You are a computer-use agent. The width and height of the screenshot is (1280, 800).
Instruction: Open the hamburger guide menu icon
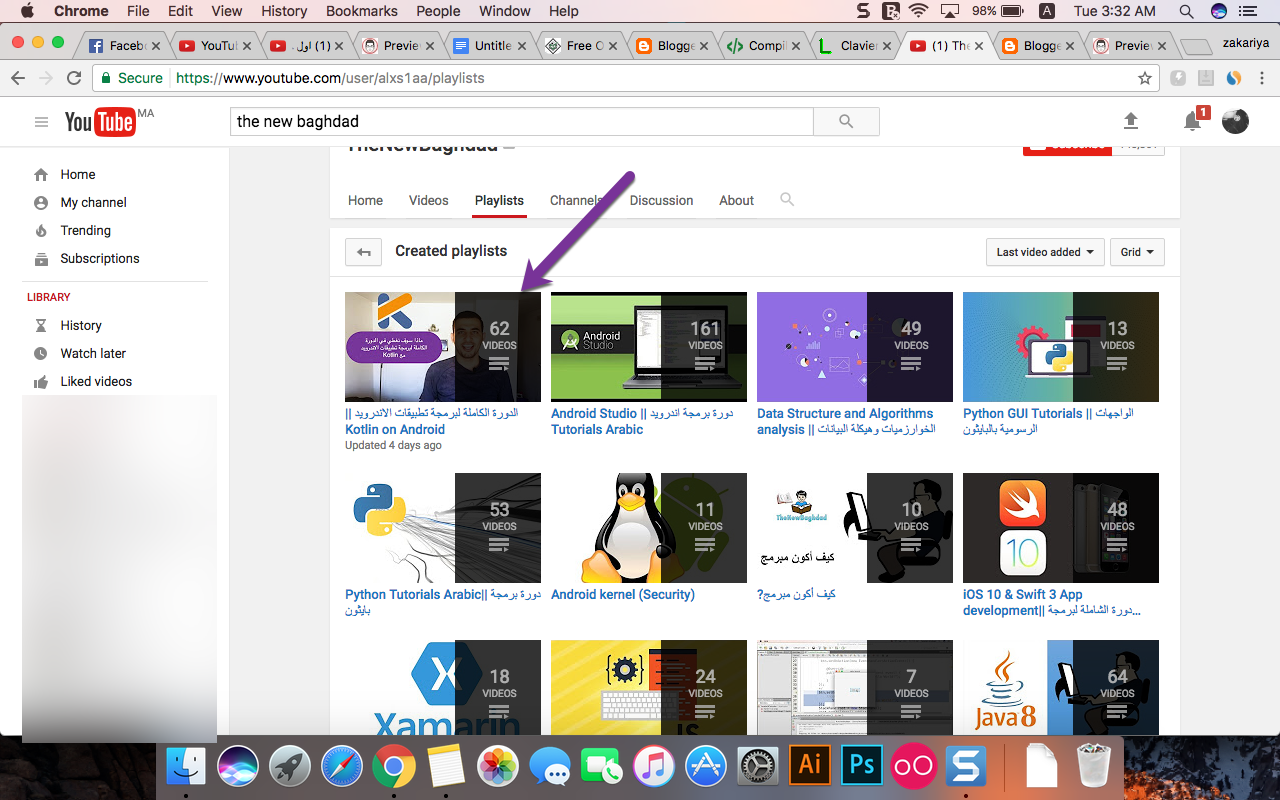click(x=41, y=122)
